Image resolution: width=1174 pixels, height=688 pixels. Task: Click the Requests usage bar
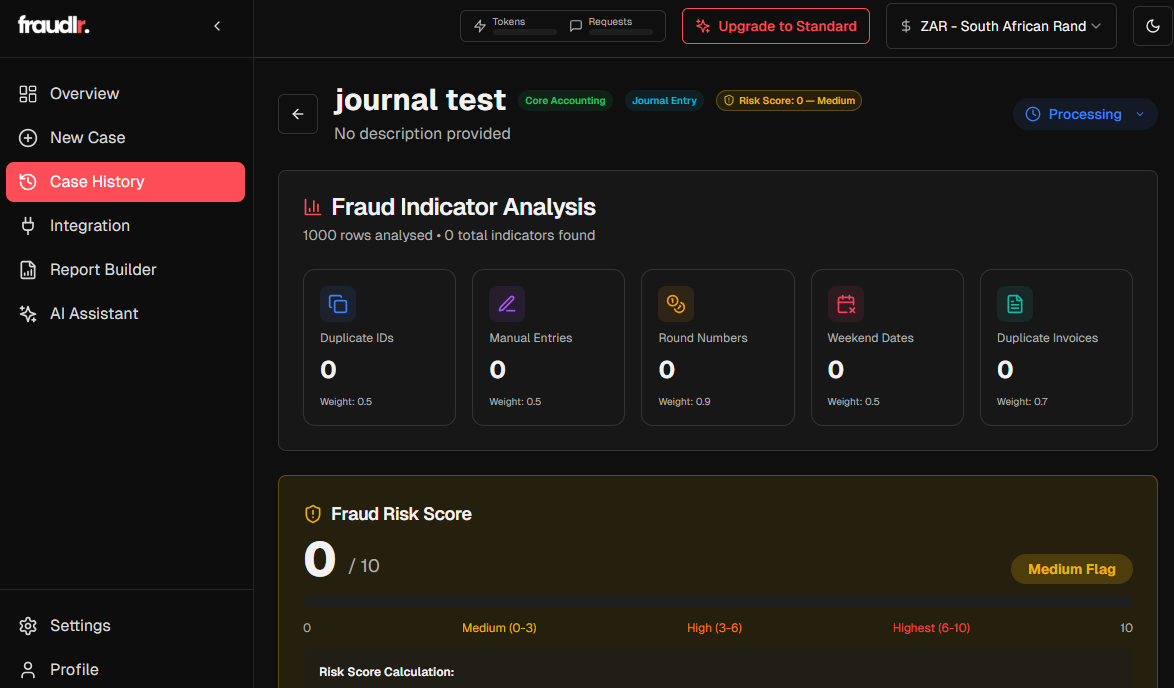click(x=621, y=32)
